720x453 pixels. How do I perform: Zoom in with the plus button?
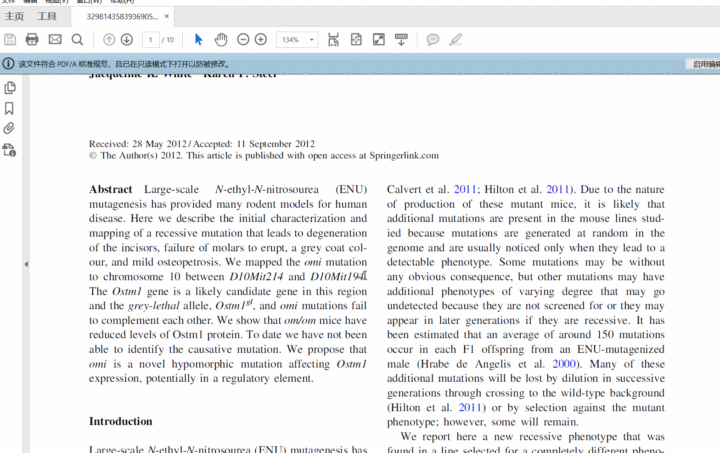261,39
